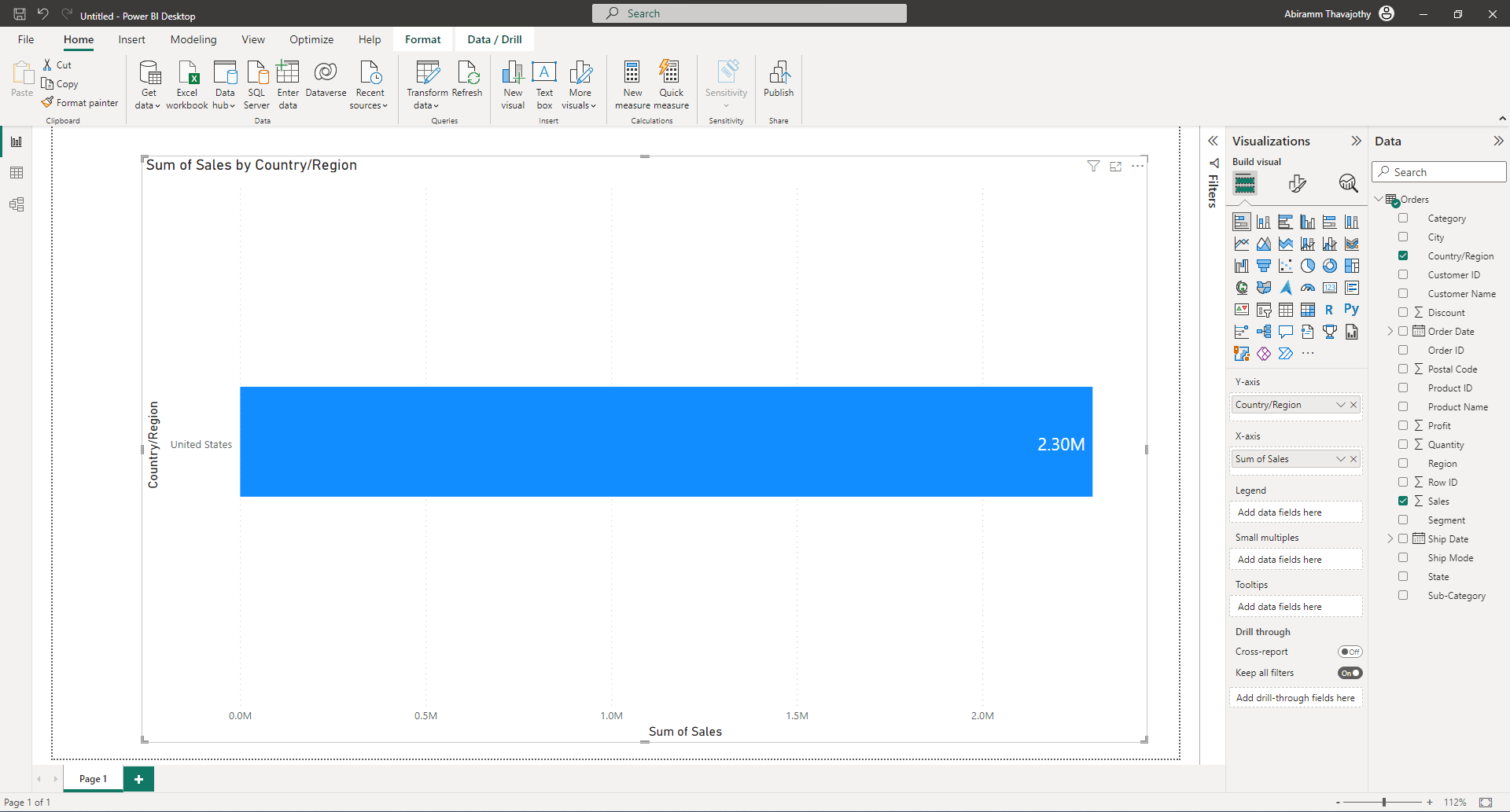Click the Search box in the Data pane
Image resolution: width=1510 pixels, height=812 pixels.
click(x=1439, y=172)
